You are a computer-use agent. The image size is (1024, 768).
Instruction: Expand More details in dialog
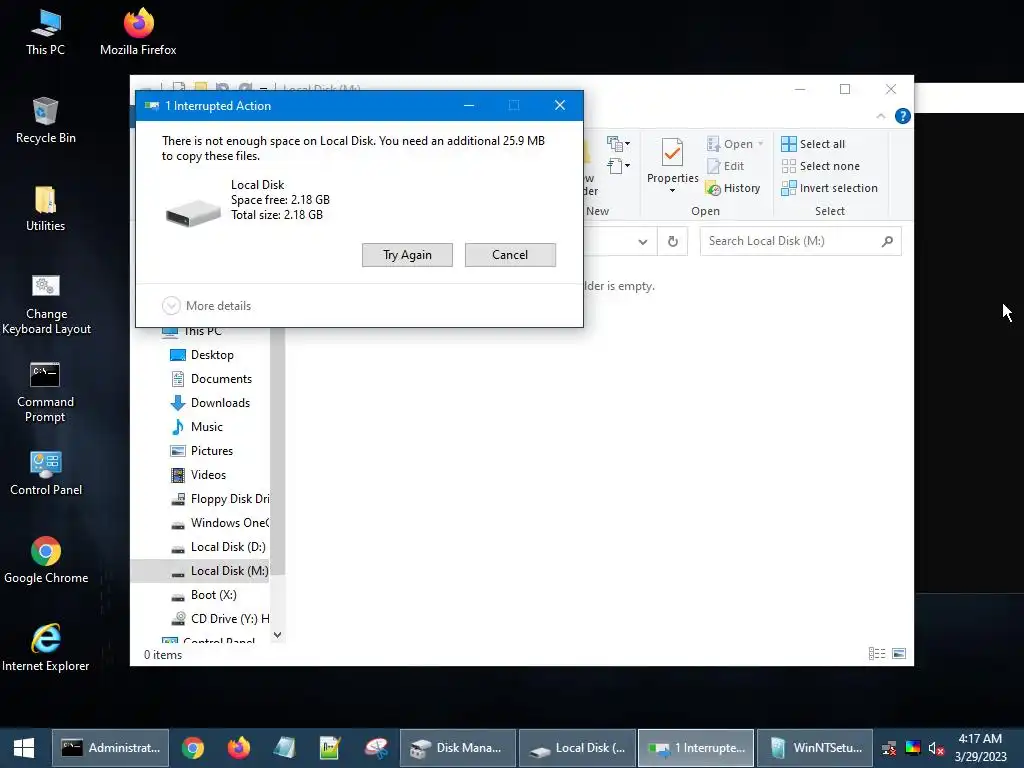[206, 306]
